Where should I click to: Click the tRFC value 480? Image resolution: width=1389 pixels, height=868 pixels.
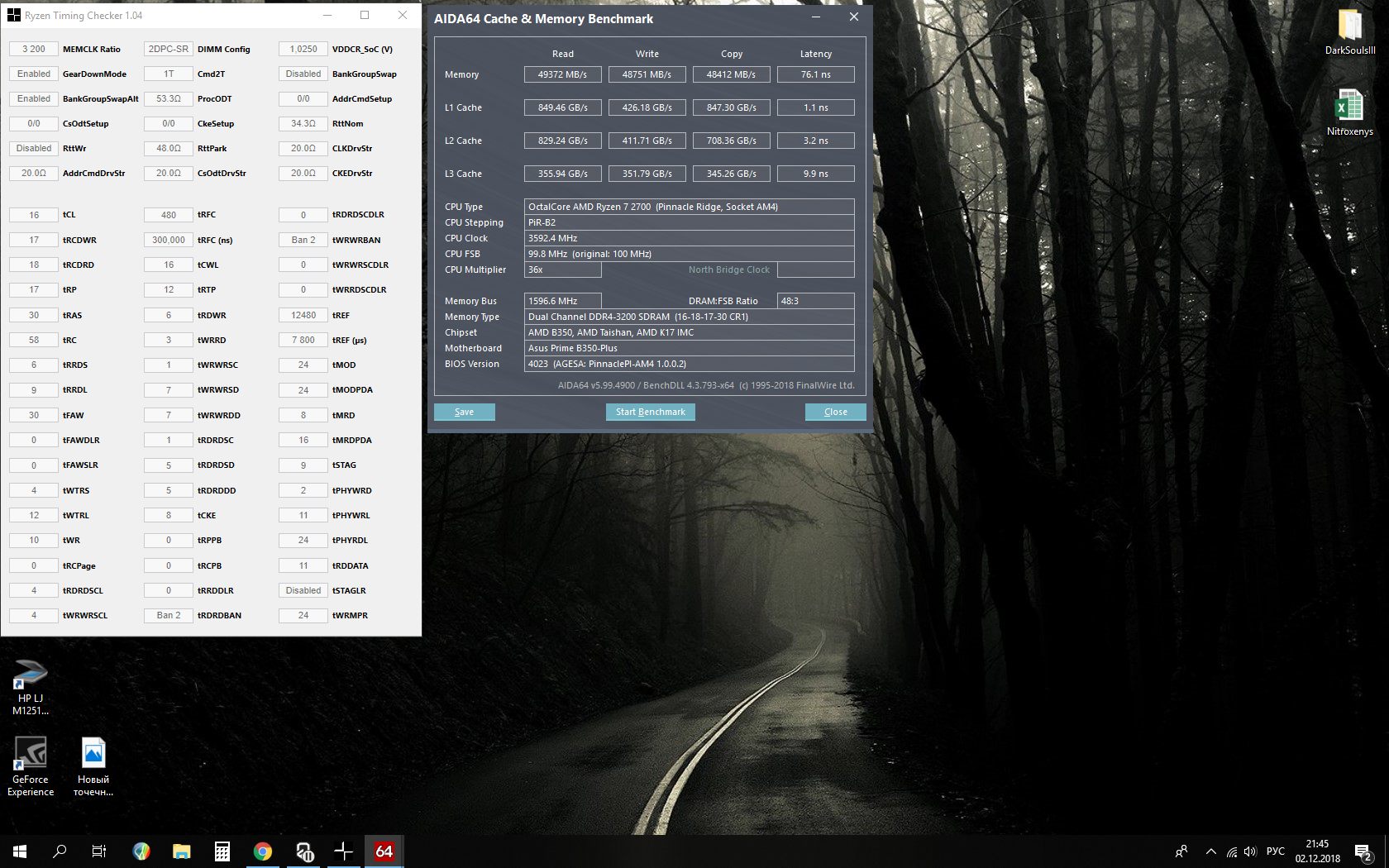click(169, 215)
